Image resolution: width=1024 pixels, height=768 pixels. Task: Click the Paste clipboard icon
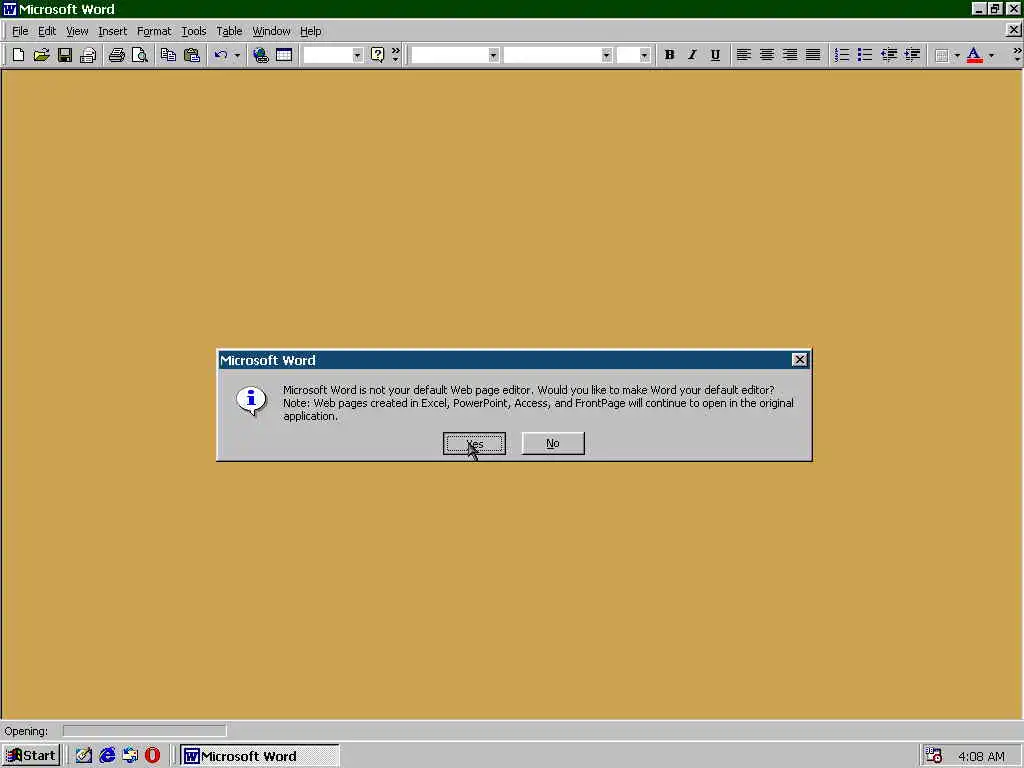[x=191, y=55]
